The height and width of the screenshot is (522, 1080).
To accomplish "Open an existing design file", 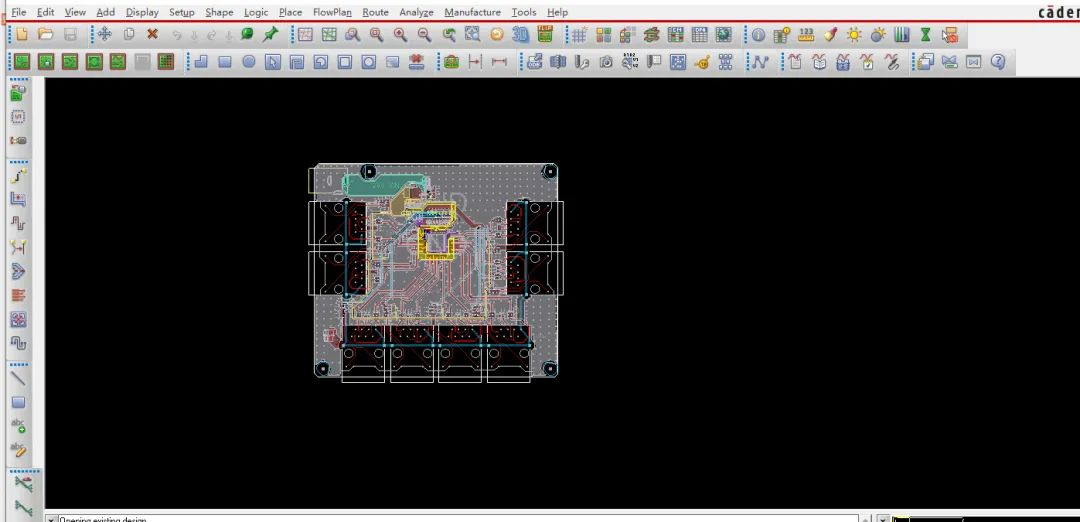I will pyautogui.click(x=45, y=34).
